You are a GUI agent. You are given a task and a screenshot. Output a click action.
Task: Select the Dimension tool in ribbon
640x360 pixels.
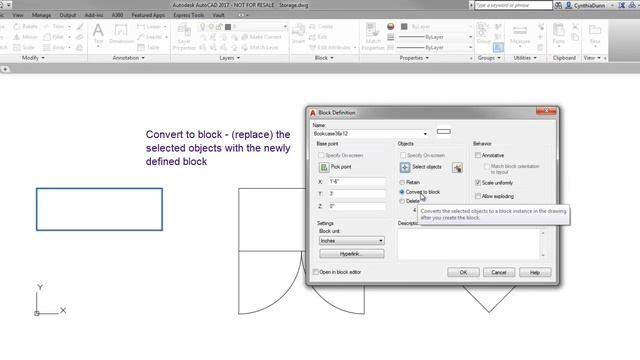(121, 34)
